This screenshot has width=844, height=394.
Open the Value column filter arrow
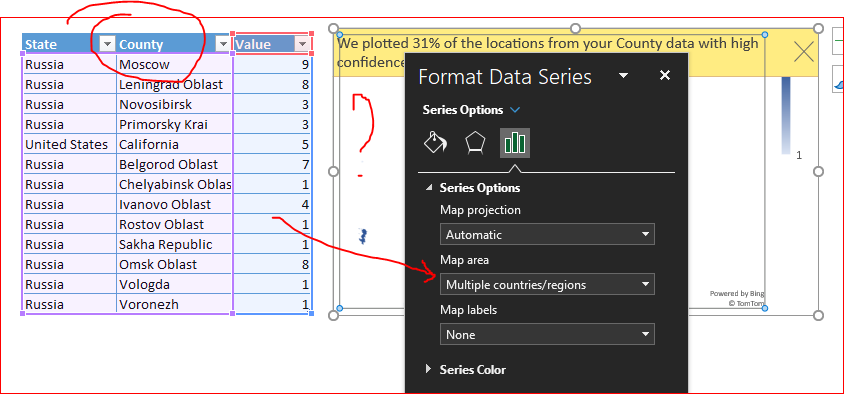[303, 44]
